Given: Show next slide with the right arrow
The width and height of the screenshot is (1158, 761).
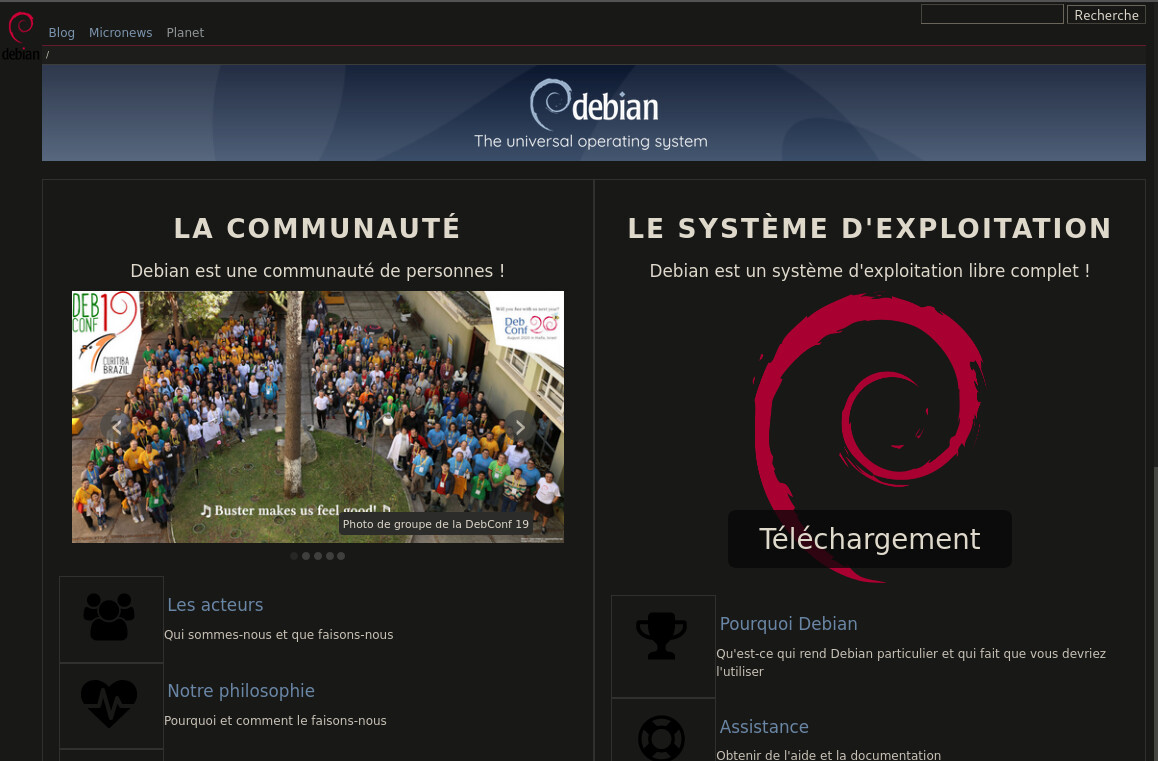Looking at the screenshot, I should (x=520, y=427).
